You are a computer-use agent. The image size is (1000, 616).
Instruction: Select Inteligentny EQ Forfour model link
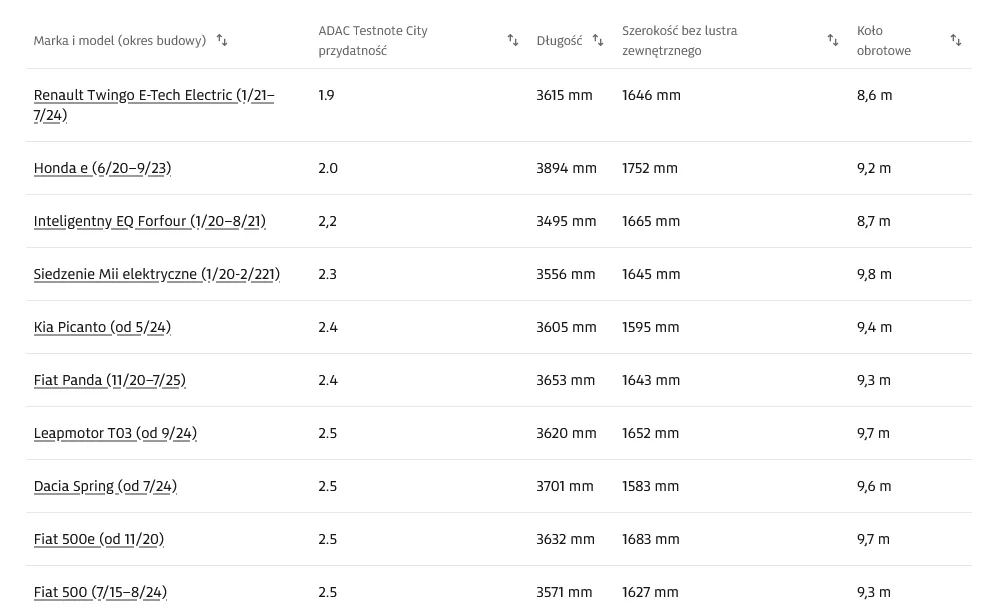click(x=149, y=221)
